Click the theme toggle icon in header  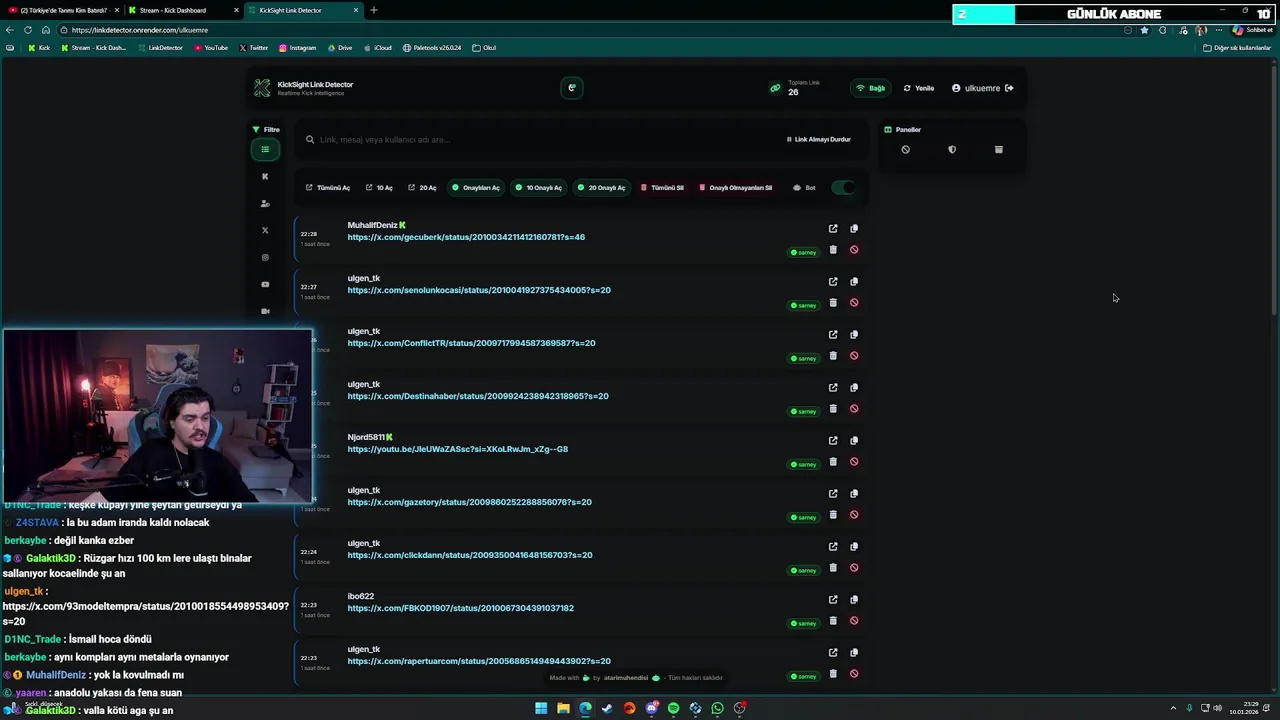pos(572,88)
